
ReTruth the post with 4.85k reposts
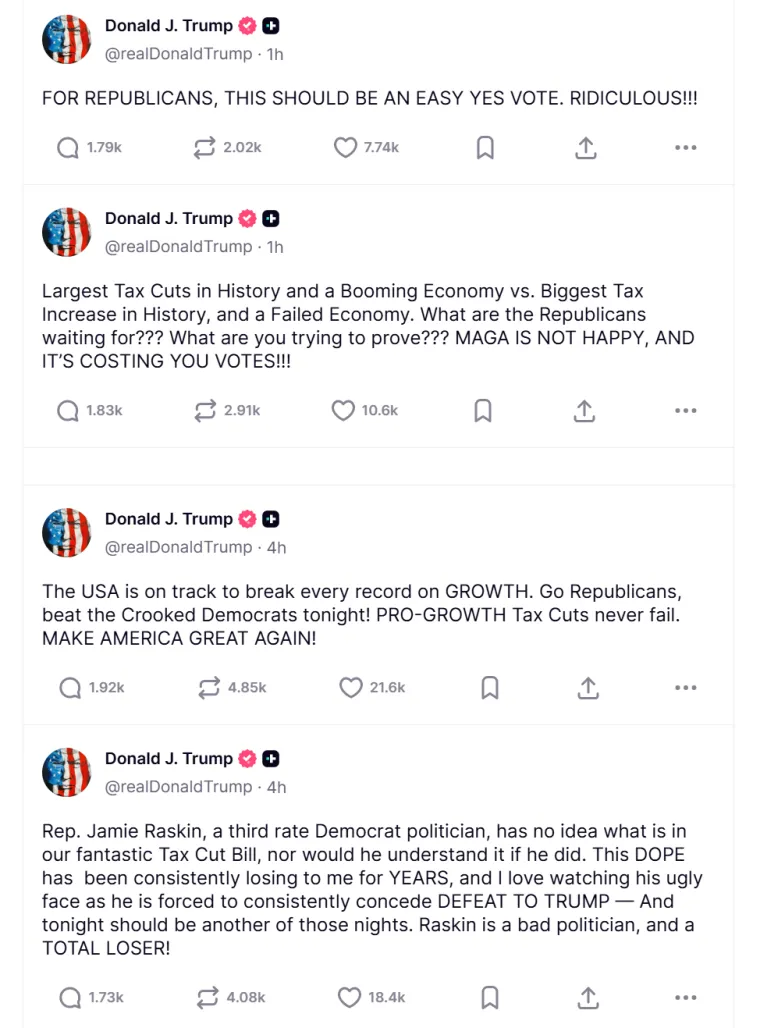209,688
